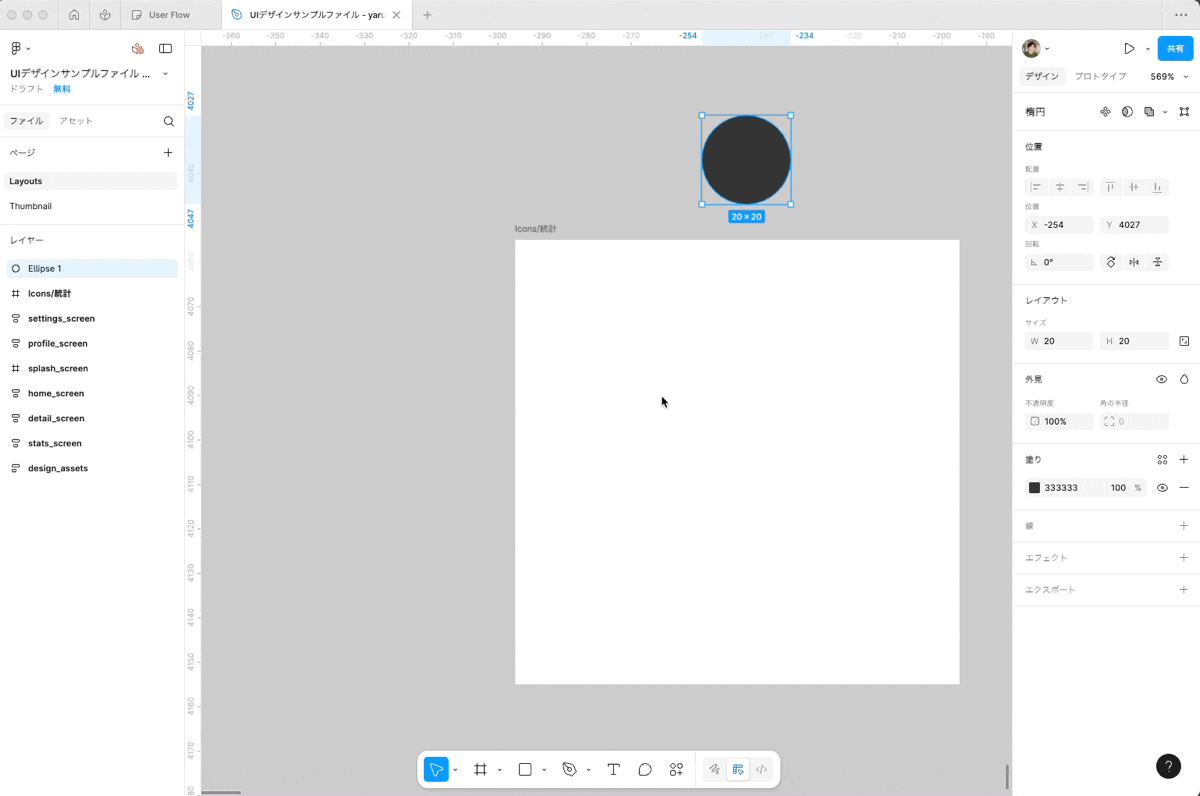Viewport: 1200px width, 796px height.
Task: Switch to the アセット tab
Action: (75, 121)
